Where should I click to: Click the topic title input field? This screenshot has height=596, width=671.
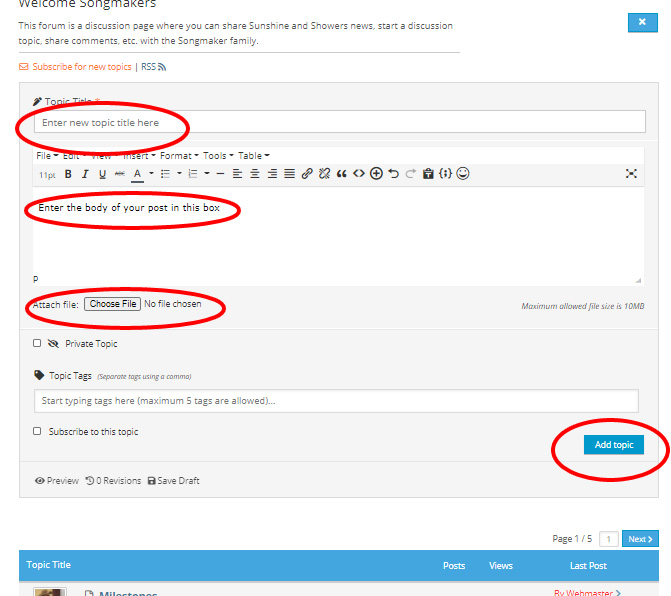340,122
